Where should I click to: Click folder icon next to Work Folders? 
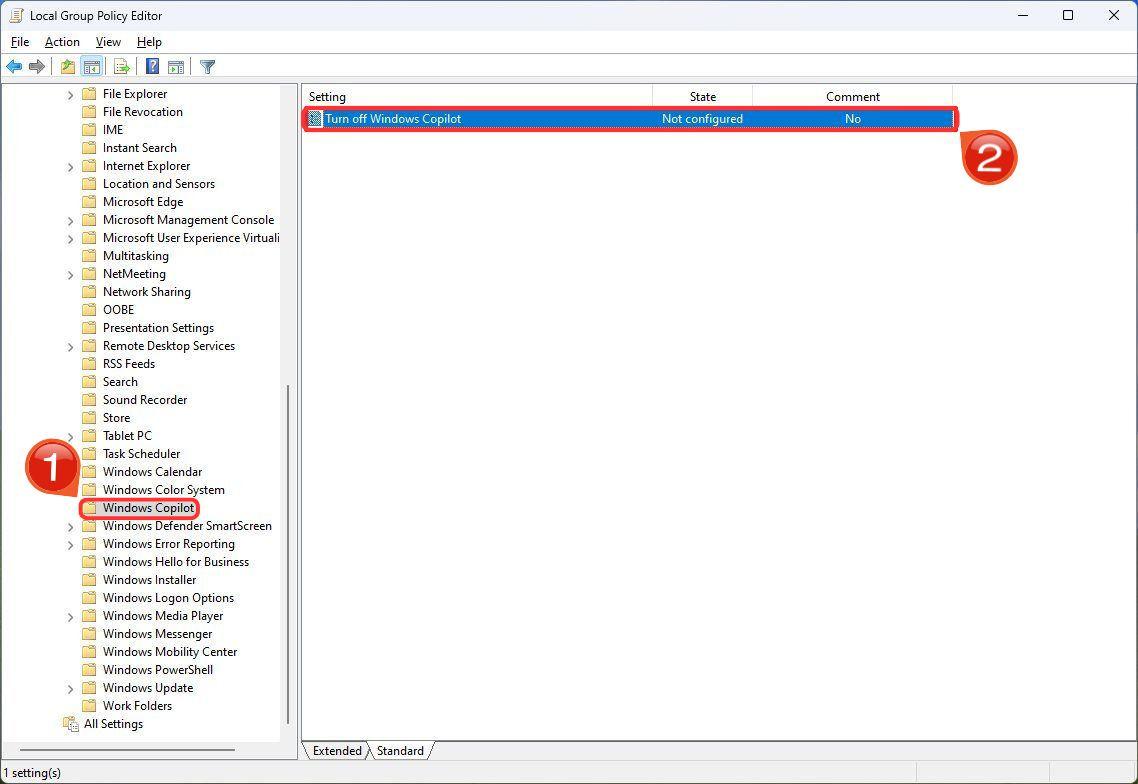[89, 706]
